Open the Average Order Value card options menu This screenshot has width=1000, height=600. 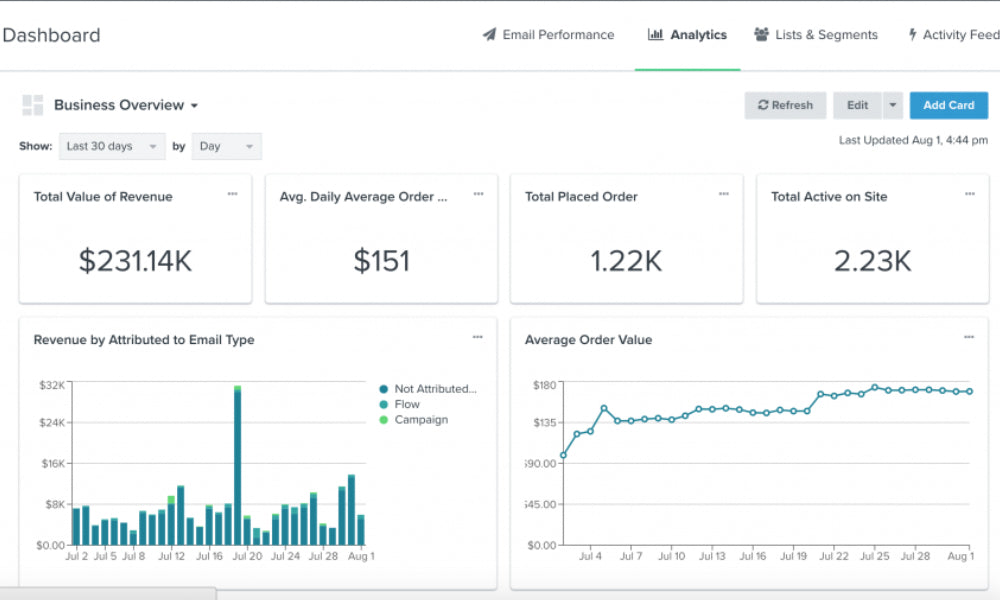(x=969, y=337)
